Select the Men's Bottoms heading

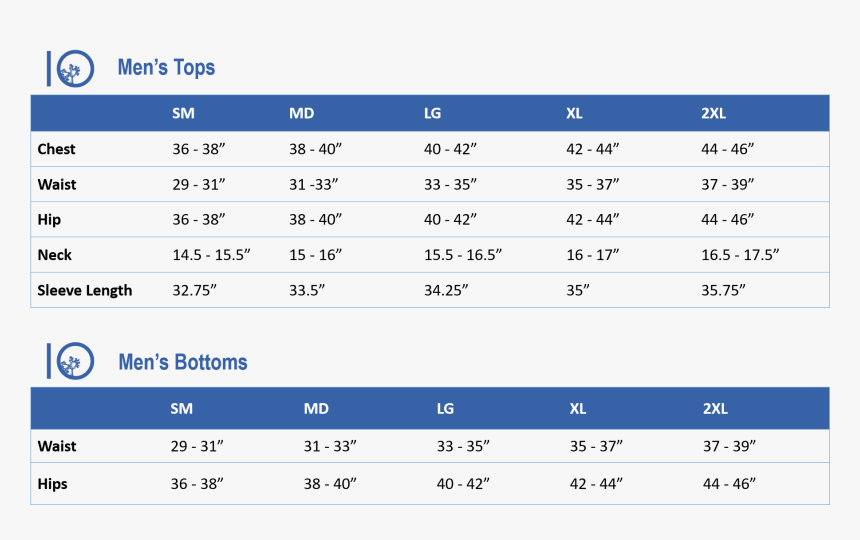pos(183,362)
